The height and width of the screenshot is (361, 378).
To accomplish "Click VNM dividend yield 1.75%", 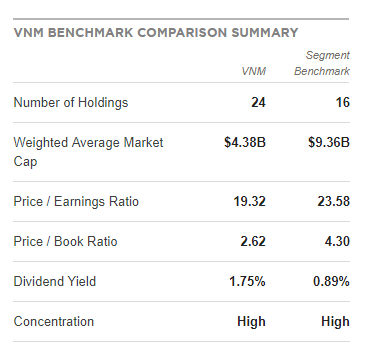I will [x=247, y=281].
